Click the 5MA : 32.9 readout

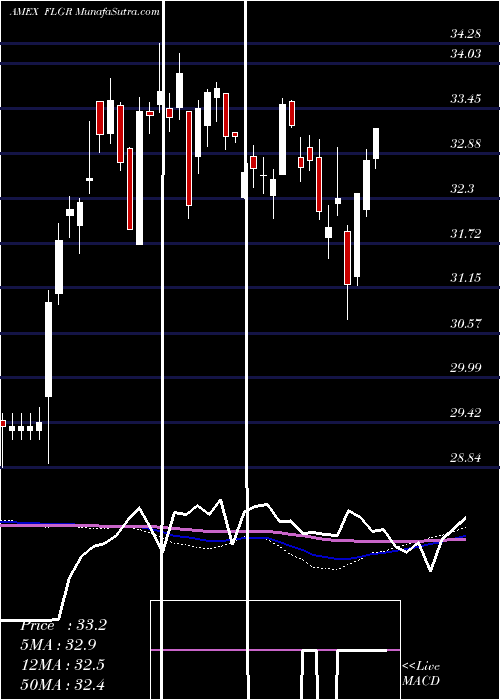pos(58,645)
